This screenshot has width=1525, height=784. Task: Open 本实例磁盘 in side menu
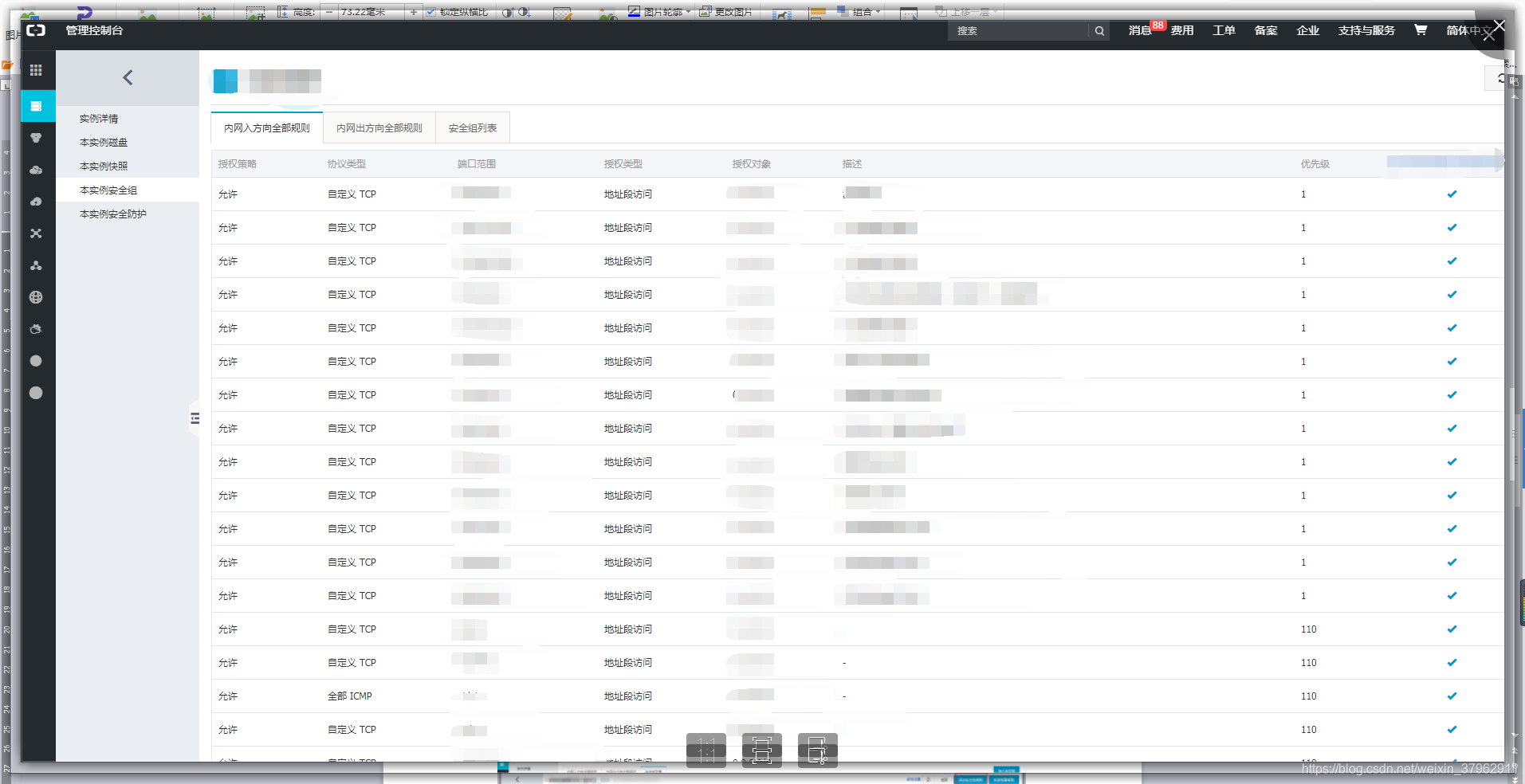(104, 143)
